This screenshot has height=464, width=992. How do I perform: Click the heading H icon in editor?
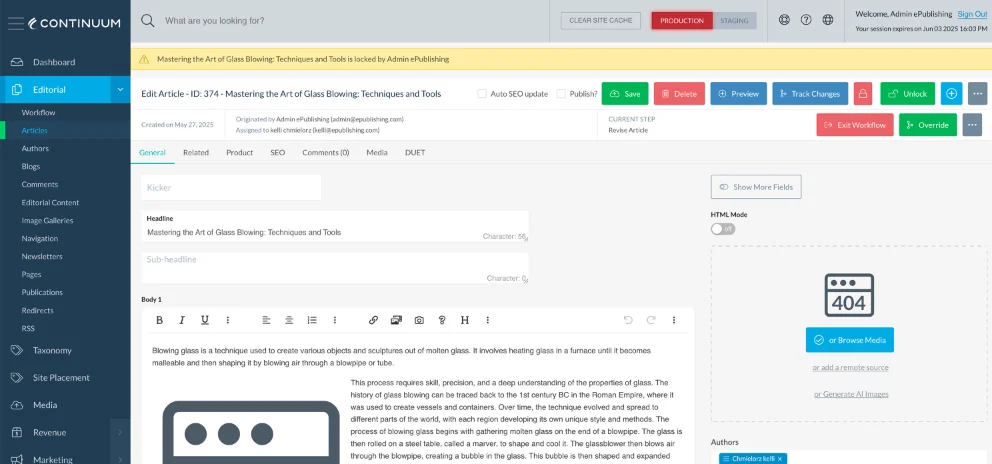(x=465, y=320)
